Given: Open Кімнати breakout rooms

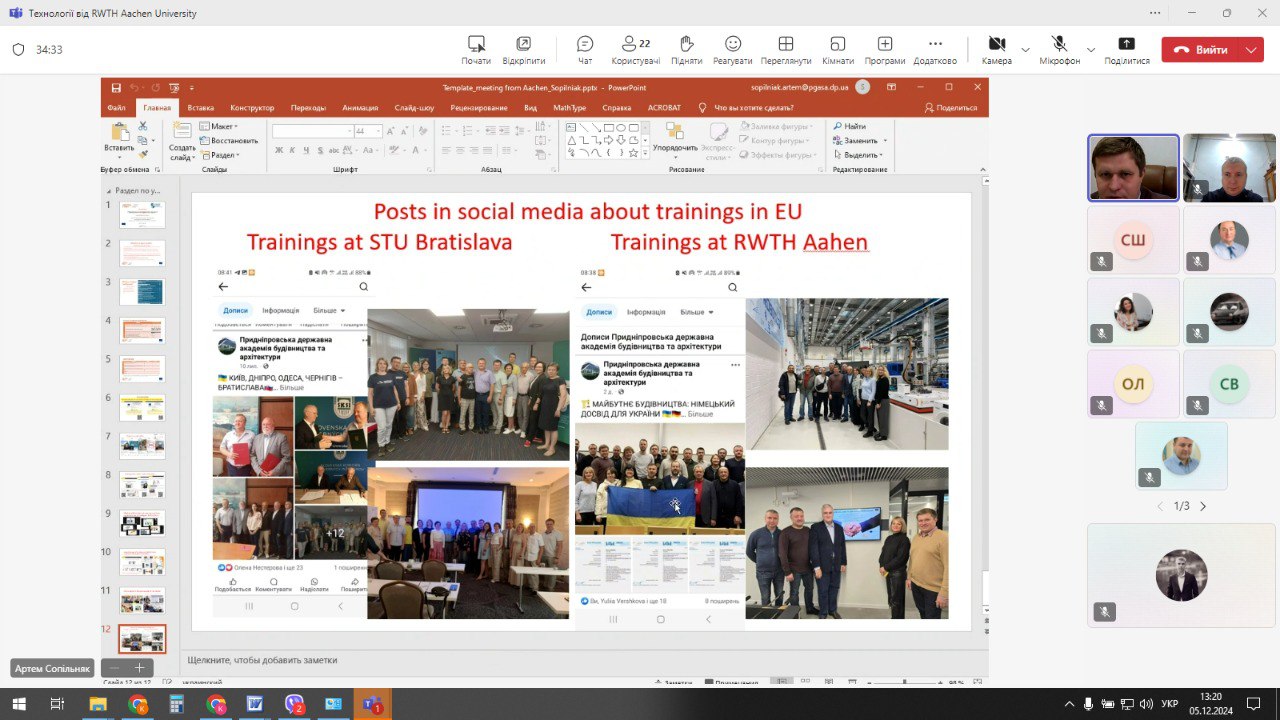Looking at the screenshot, I should click(838, 49).
